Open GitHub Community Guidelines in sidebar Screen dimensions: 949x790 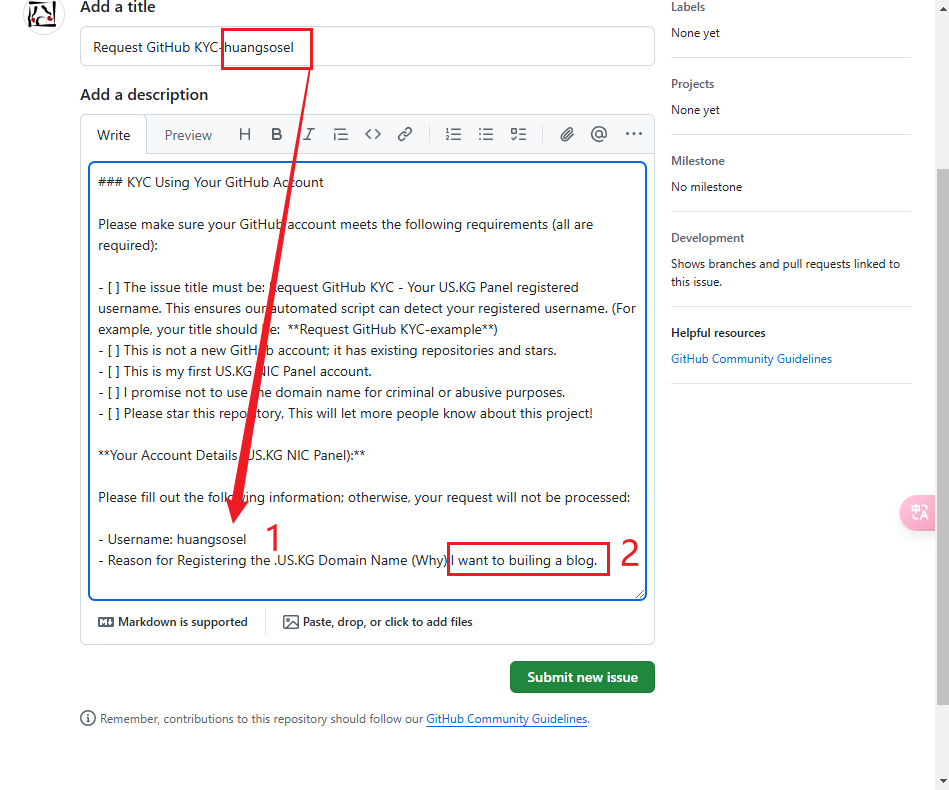pyautogui.click(x=751, y=359)
